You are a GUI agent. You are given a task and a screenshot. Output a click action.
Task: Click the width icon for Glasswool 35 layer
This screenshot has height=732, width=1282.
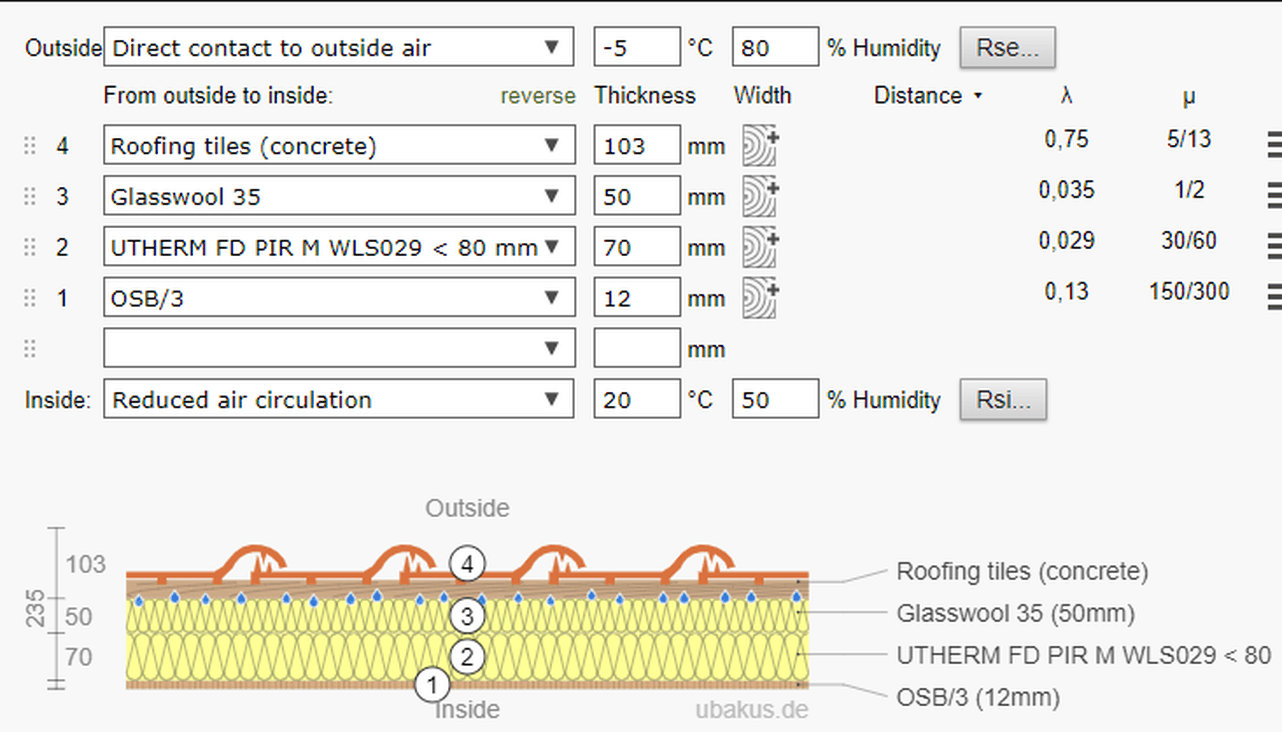(x=759, y=197)
